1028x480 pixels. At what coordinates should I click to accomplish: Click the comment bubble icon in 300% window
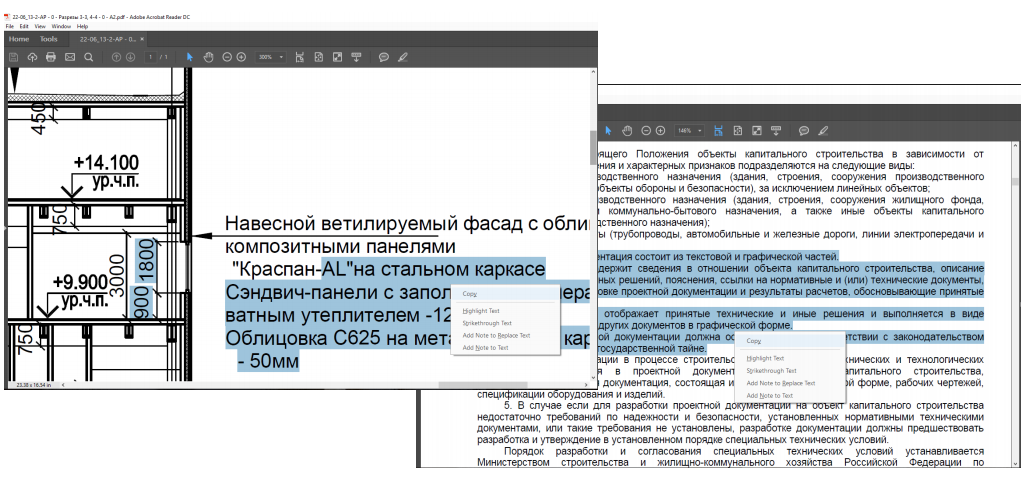click(x=384, y=57)
